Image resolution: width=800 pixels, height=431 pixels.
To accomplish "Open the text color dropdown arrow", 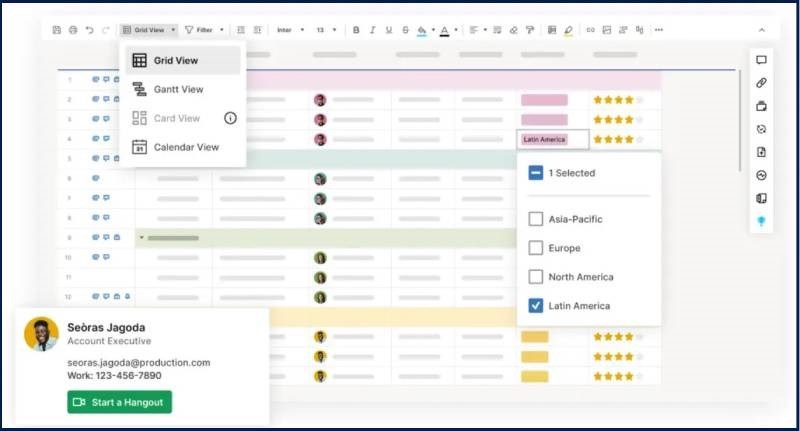I will (x=456, y=30).
